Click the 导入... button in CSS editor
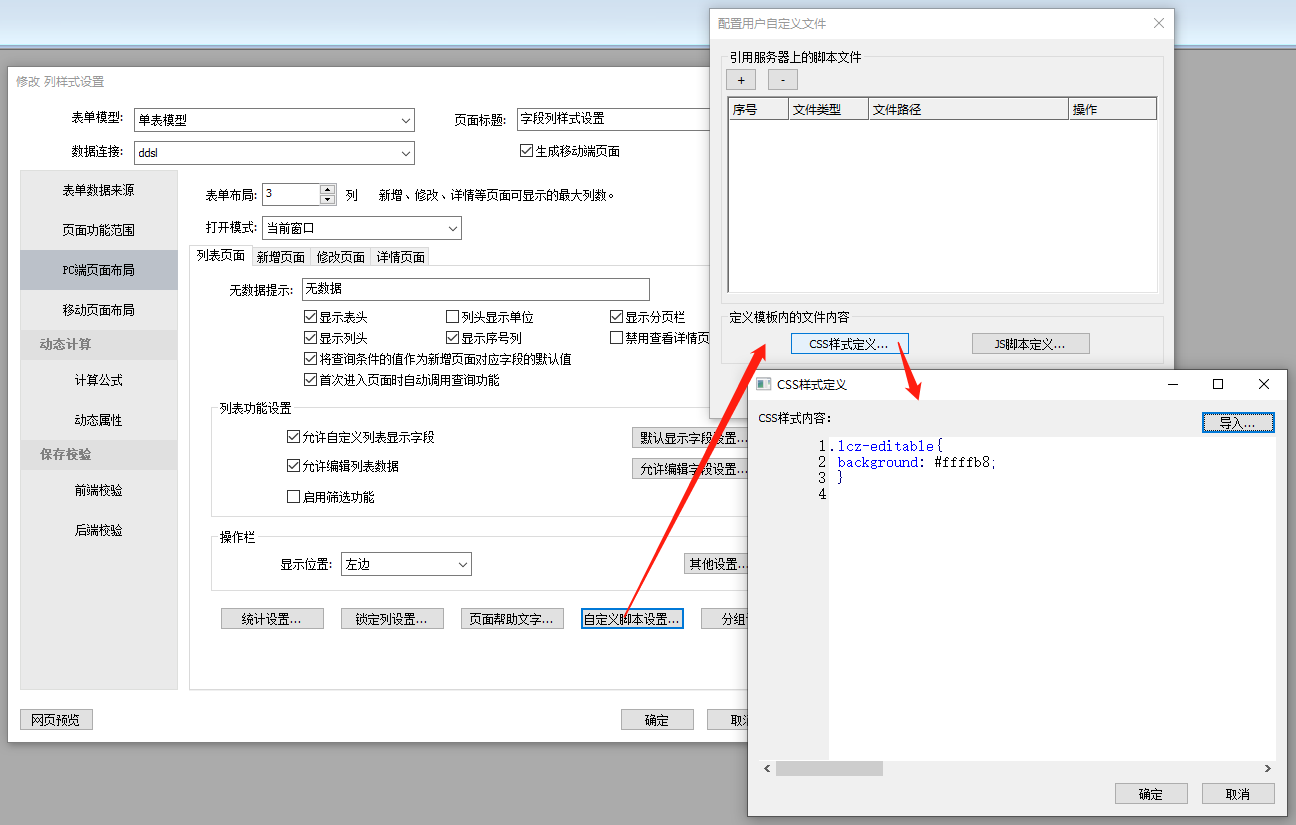The height and width of the screenshot is (825, 1296). coord(1238,423)
